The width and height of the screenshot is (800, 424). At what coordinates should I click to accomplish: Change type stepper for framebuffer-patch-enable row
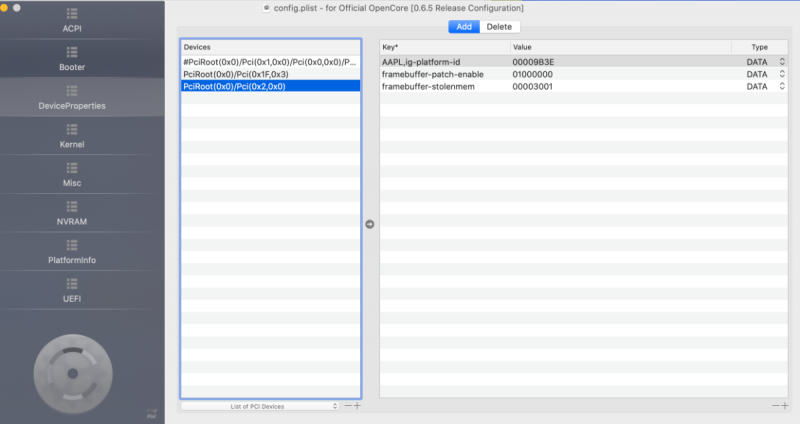point(782,74)
